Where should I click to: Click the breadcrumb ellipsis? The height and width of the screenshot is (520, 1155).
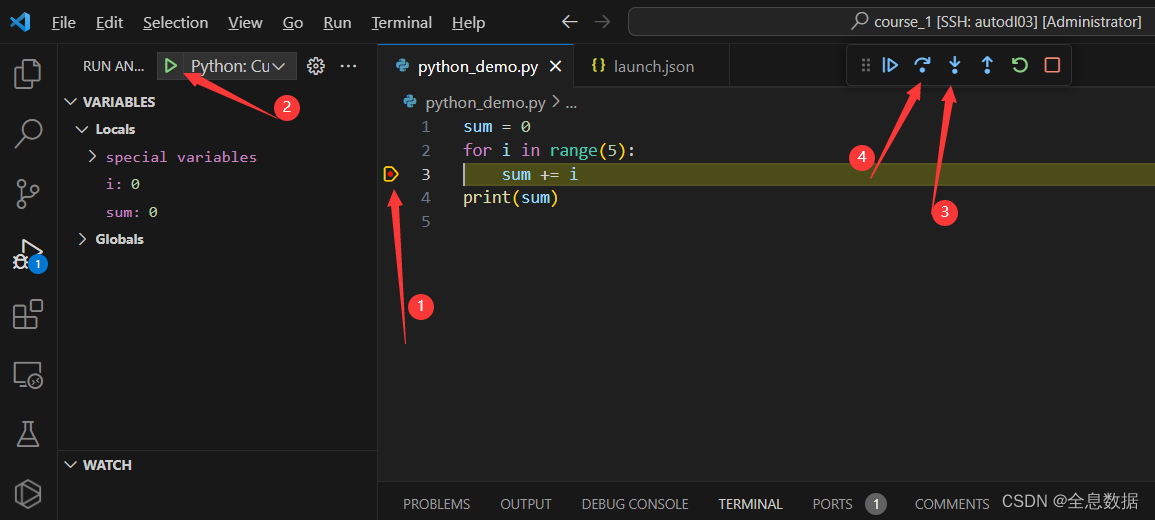pos(571,103)
